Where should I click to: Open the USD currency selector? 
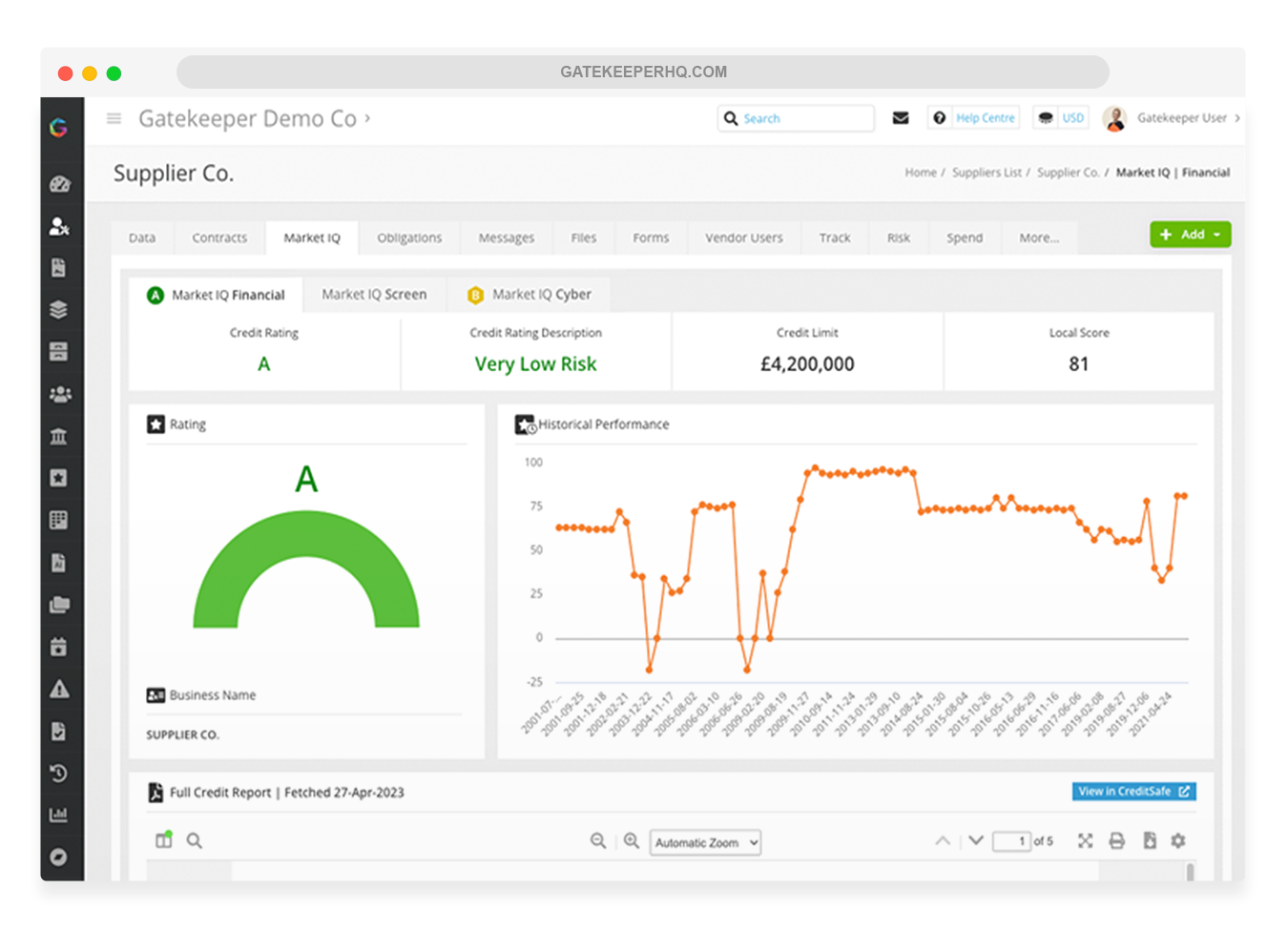pyautogui.click(x=1061, y=118)
